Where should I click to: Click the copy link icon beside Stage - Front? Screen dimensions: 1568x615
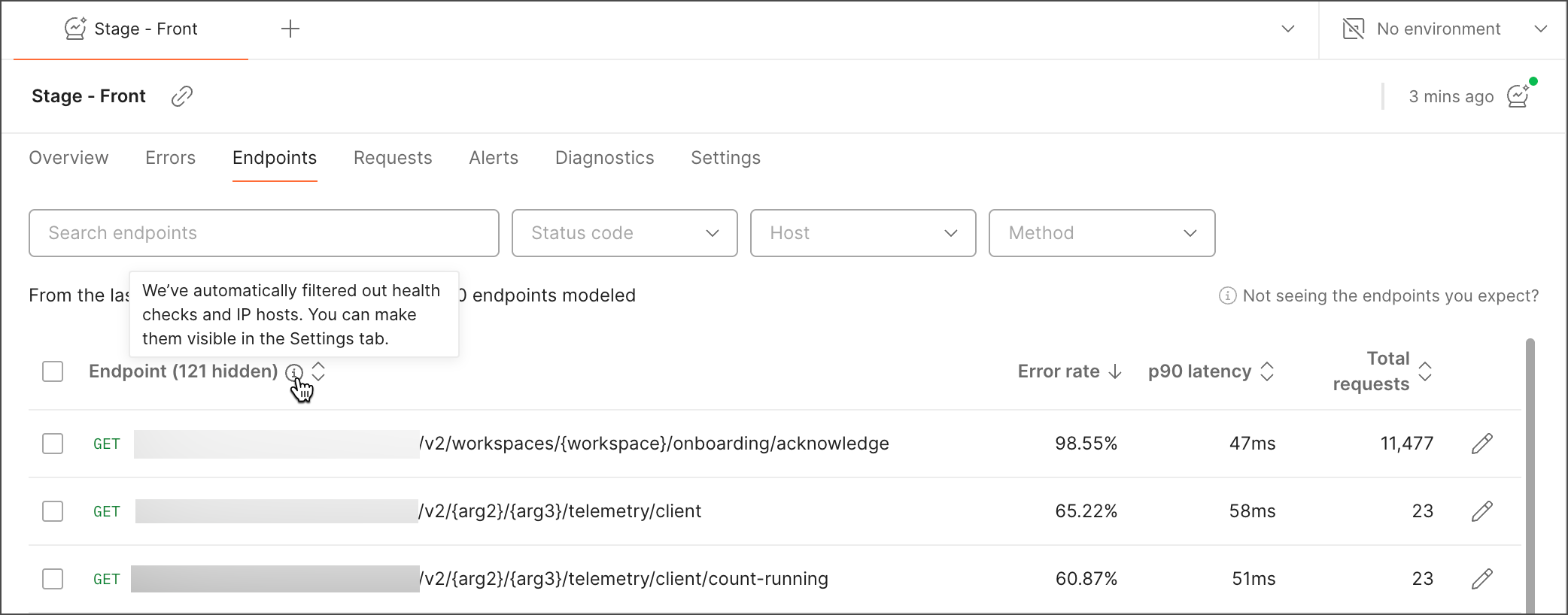click(x=182, y=96)
